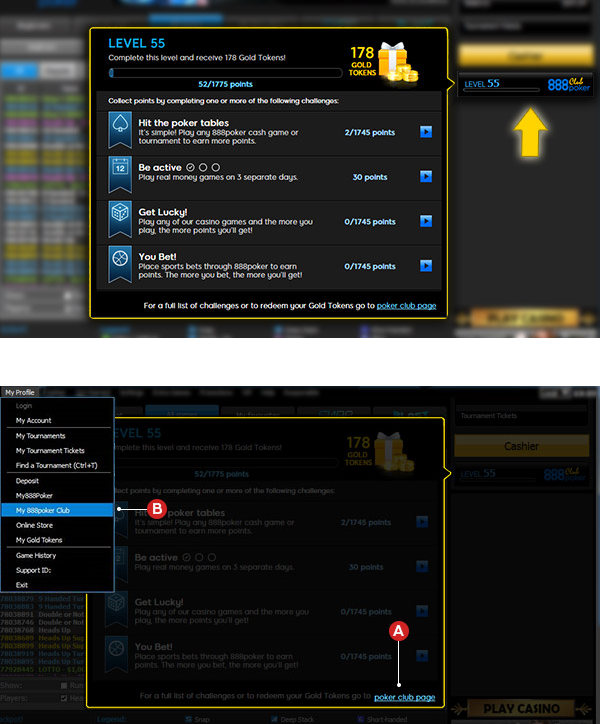Expand the You Bet challenge with the blue arrow in the top popup

click(426, 266)
